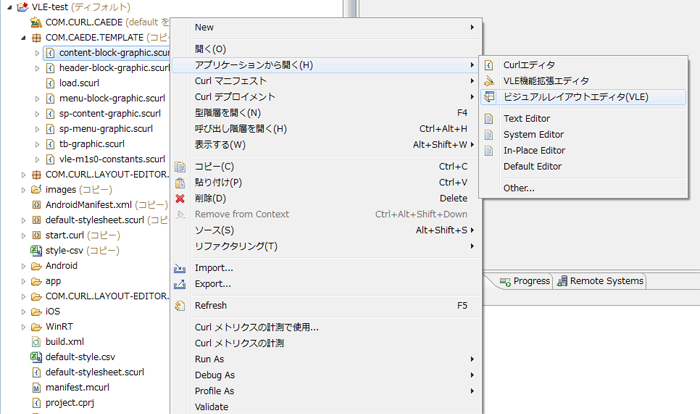The image size is (700, 414).
Task: Select header-block-graphic.scurl file in tree
Action: coord(113,68)
